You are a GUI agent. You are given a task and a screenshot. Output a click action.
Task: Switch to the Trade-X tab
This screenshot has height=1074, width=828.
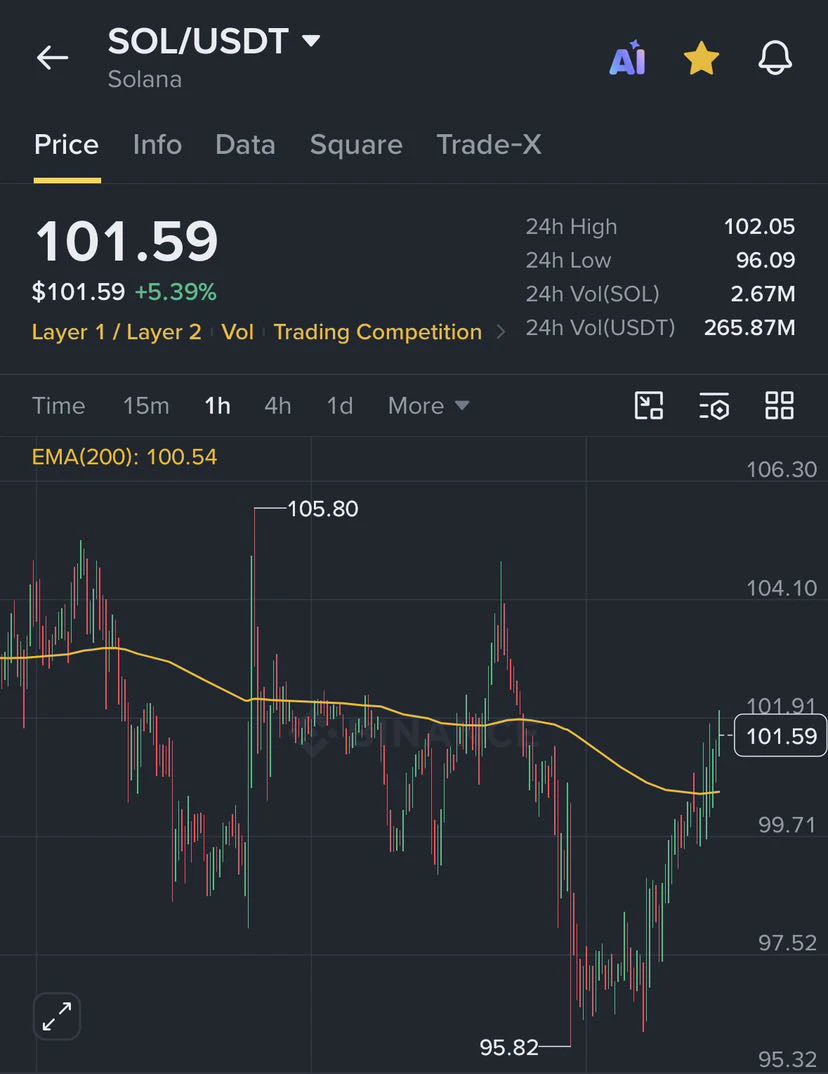(489, 145)
